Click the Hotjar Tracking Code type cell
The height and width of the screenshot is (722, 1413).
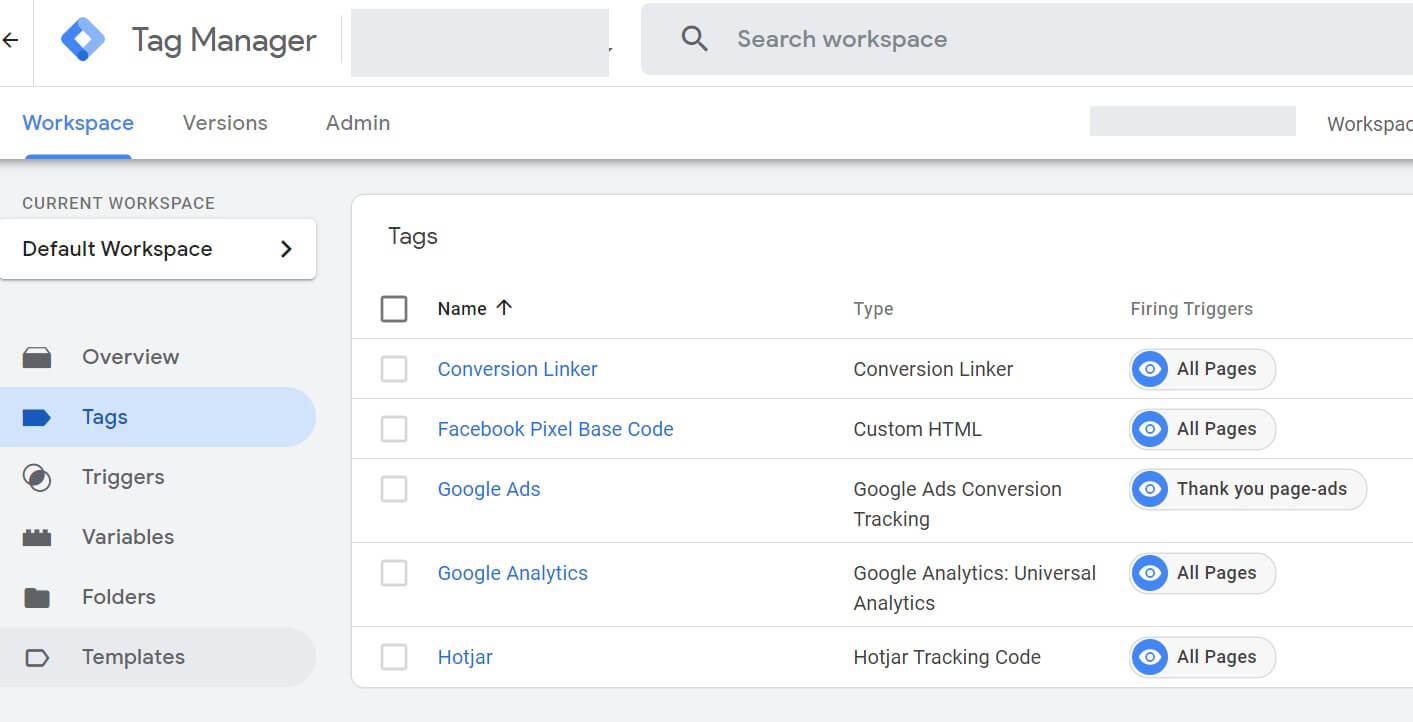point(947,657)
